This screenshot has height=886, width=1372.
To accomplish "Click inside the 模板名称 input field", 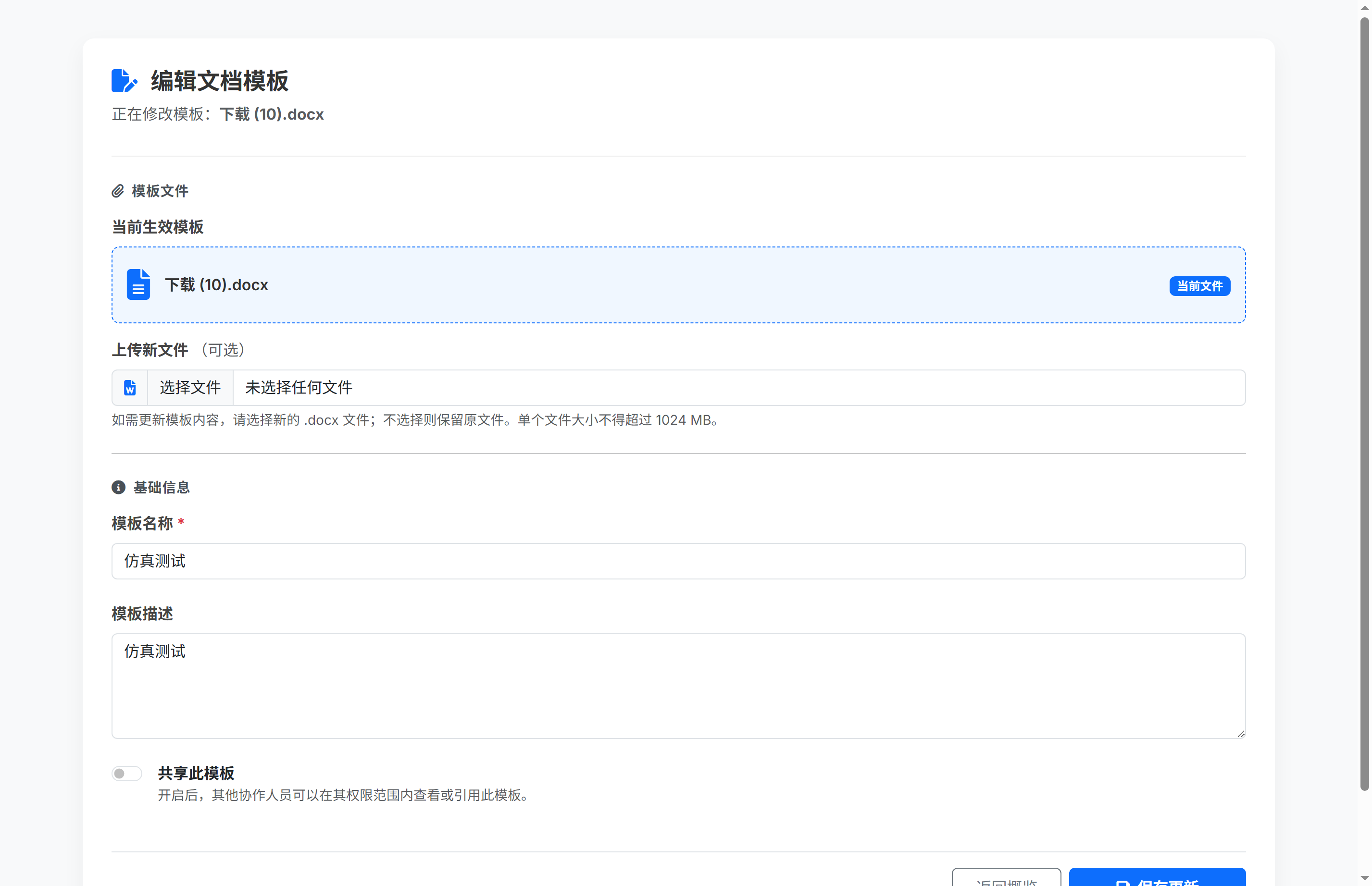I will (678, 561).
